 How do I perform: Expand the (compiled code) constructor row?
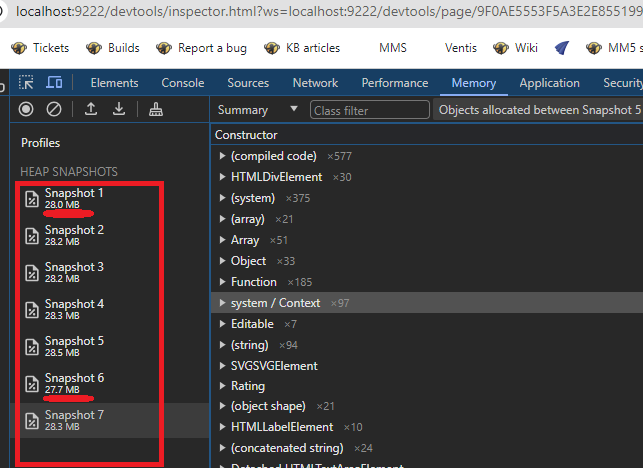pos(222,156)
